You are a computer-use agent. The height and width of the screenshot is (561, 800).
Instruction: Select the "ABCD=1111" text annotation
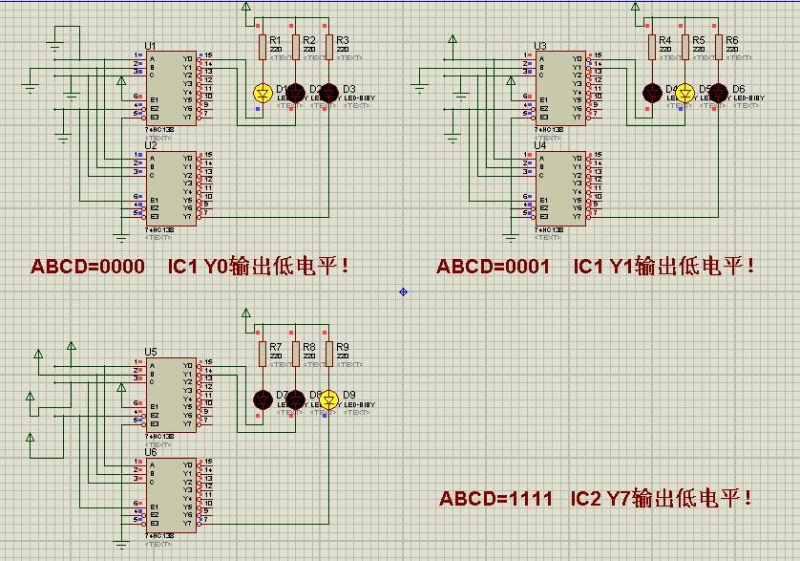[495, 499]
